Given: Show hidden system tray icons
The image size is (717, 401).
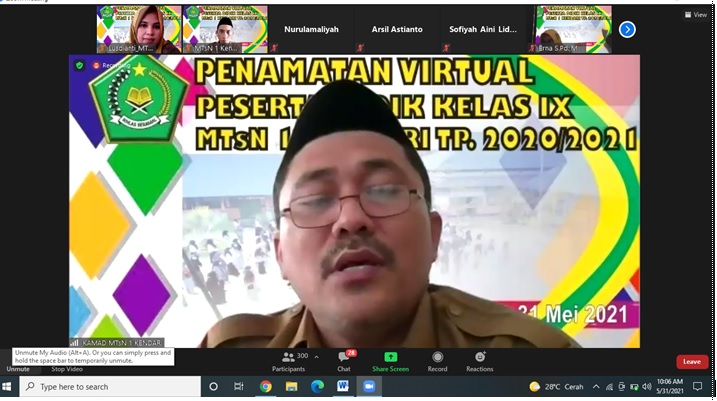Looking at the screenshot, I should 596,387.
